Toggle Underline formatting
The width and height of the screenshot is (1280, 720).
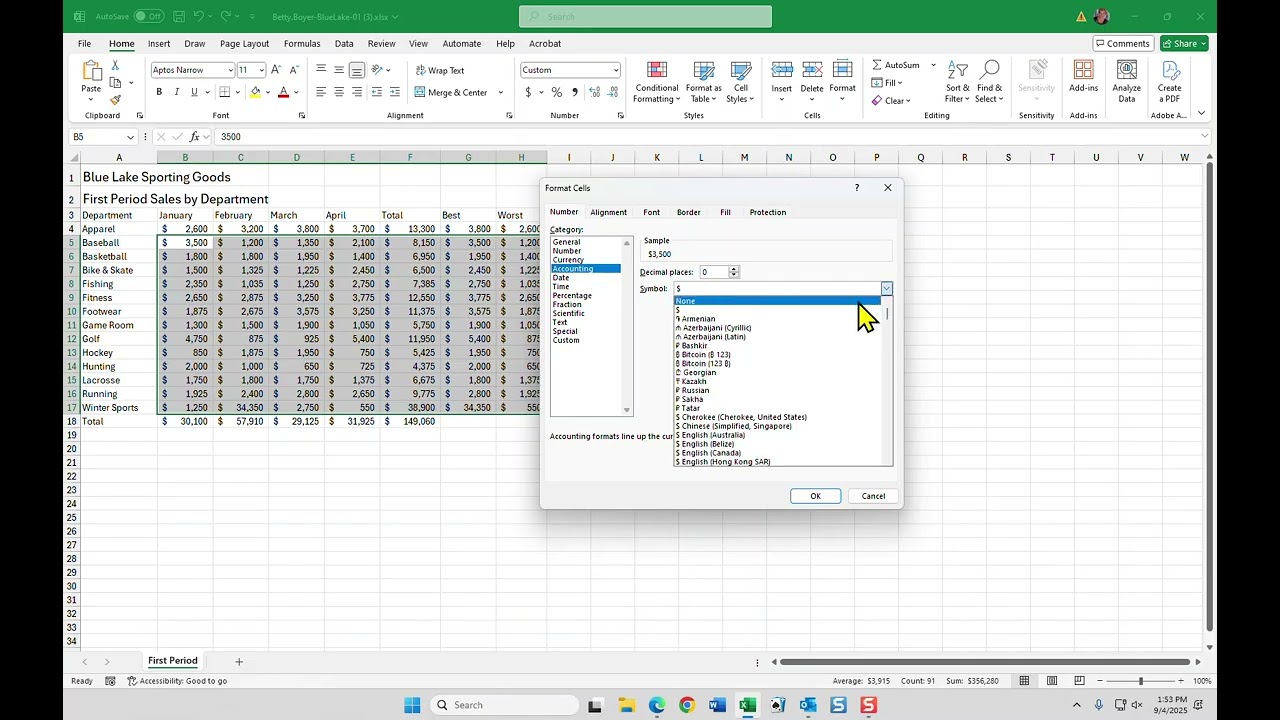click(x=194, y=92)
